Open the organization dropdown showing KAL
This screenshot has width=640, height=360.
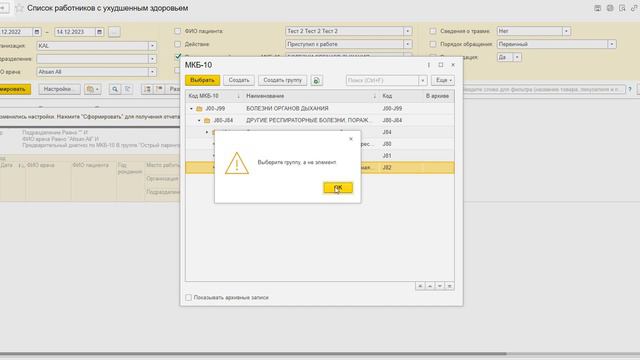pyautogui.click(x=152, y=46)
